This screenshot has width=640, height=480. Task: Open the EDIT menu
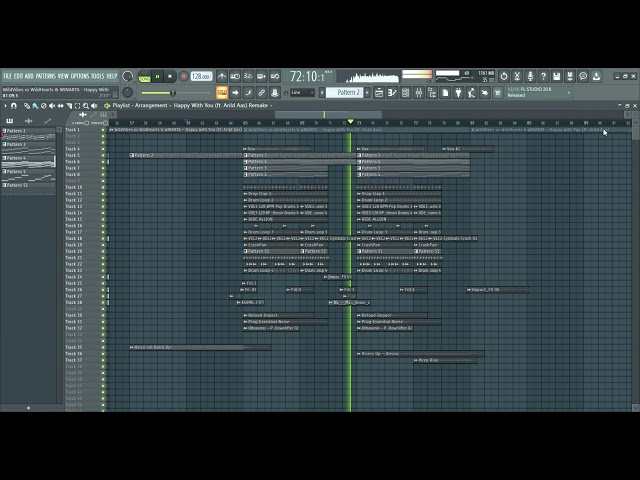[x=18, y=76]
